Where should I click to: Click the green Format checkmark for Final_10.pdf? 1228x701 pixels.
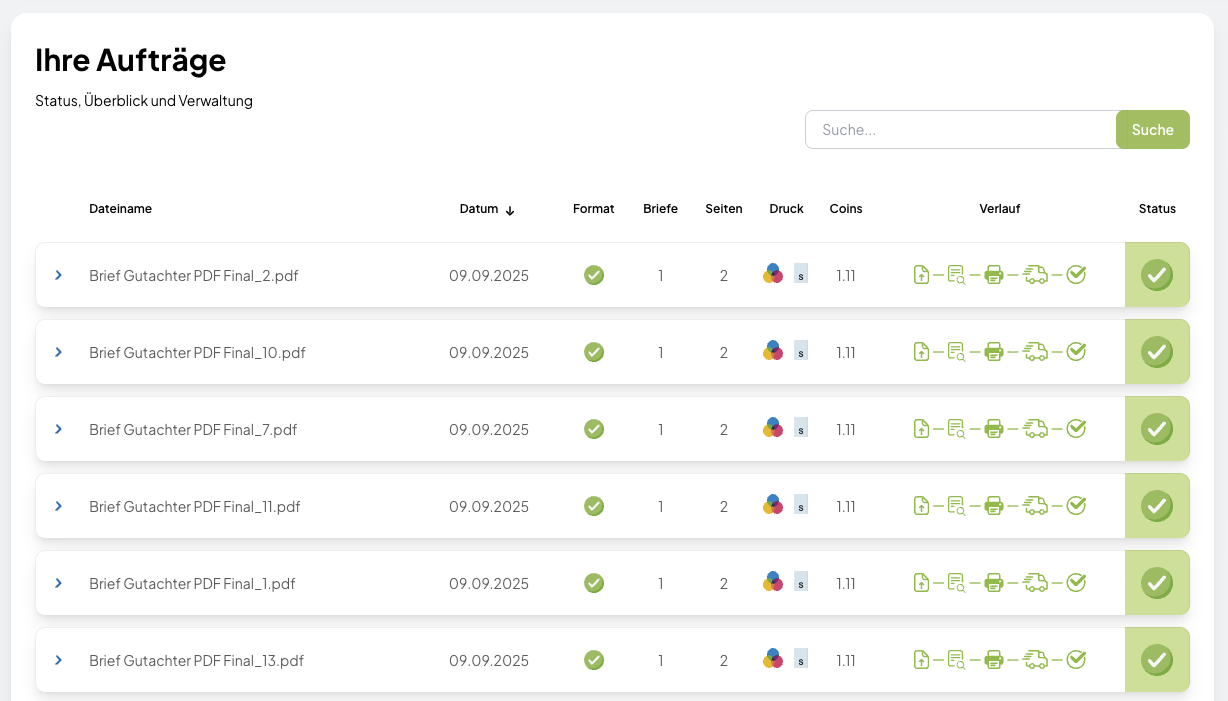594,352
